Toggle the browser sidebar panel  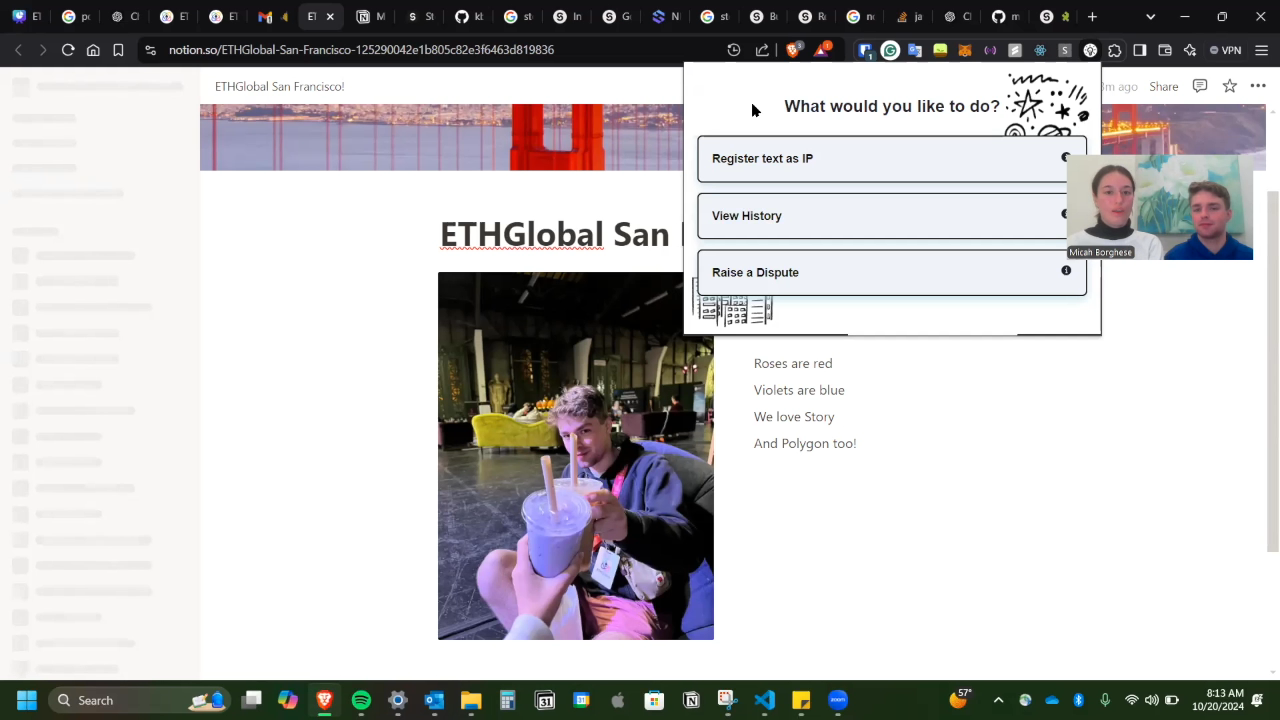coord(1140,50)
